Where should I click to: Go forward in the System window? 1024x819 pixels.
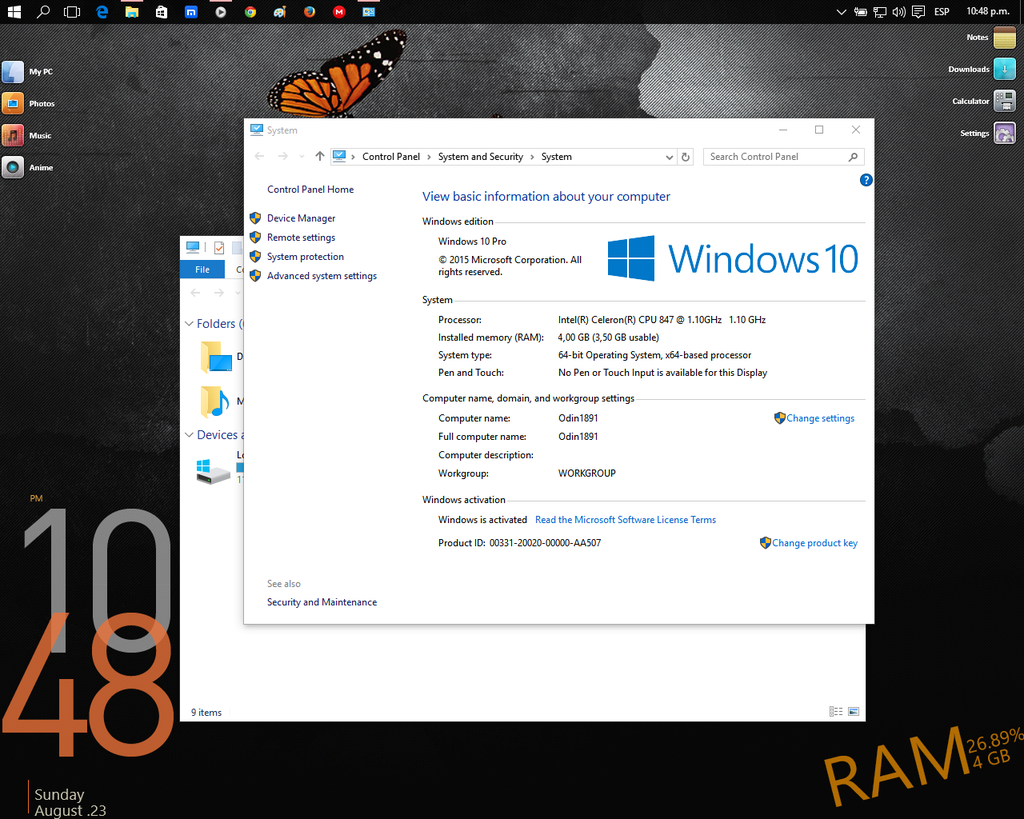[283, 156]
